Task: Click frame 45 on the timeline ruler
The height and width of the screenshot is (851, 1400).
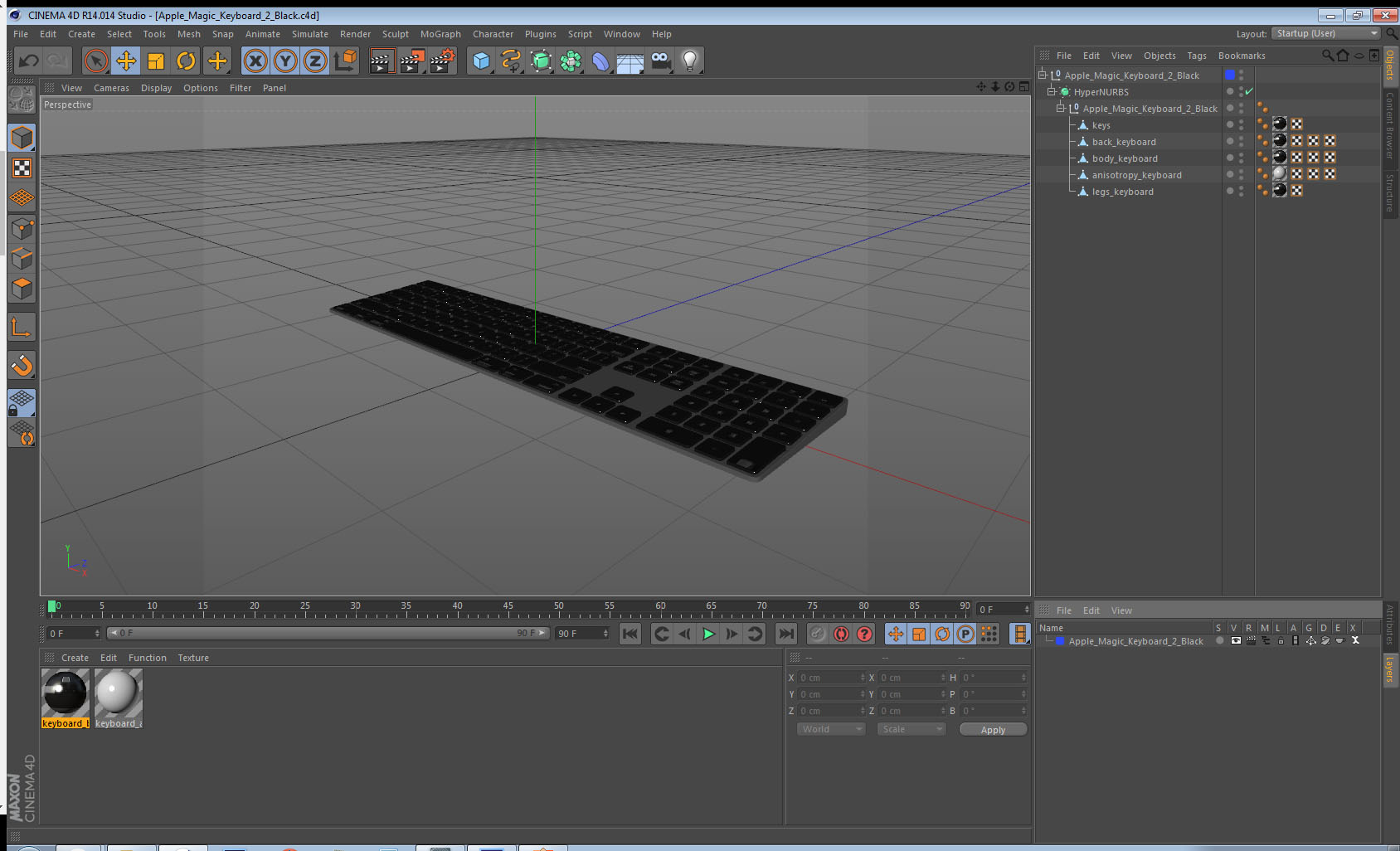Action: point(508,608)
